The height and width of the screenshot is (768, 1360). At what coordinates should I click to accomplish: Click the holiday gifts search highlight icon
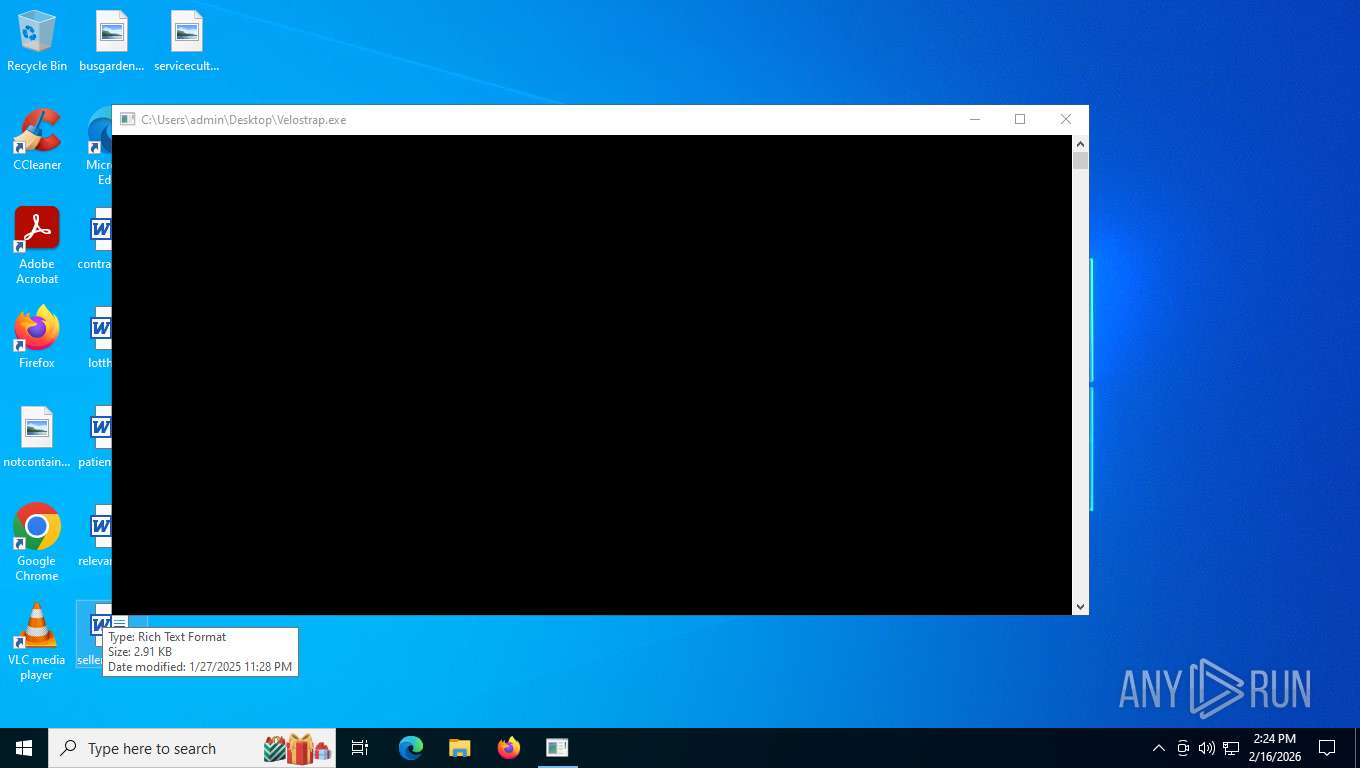[297, 748]
